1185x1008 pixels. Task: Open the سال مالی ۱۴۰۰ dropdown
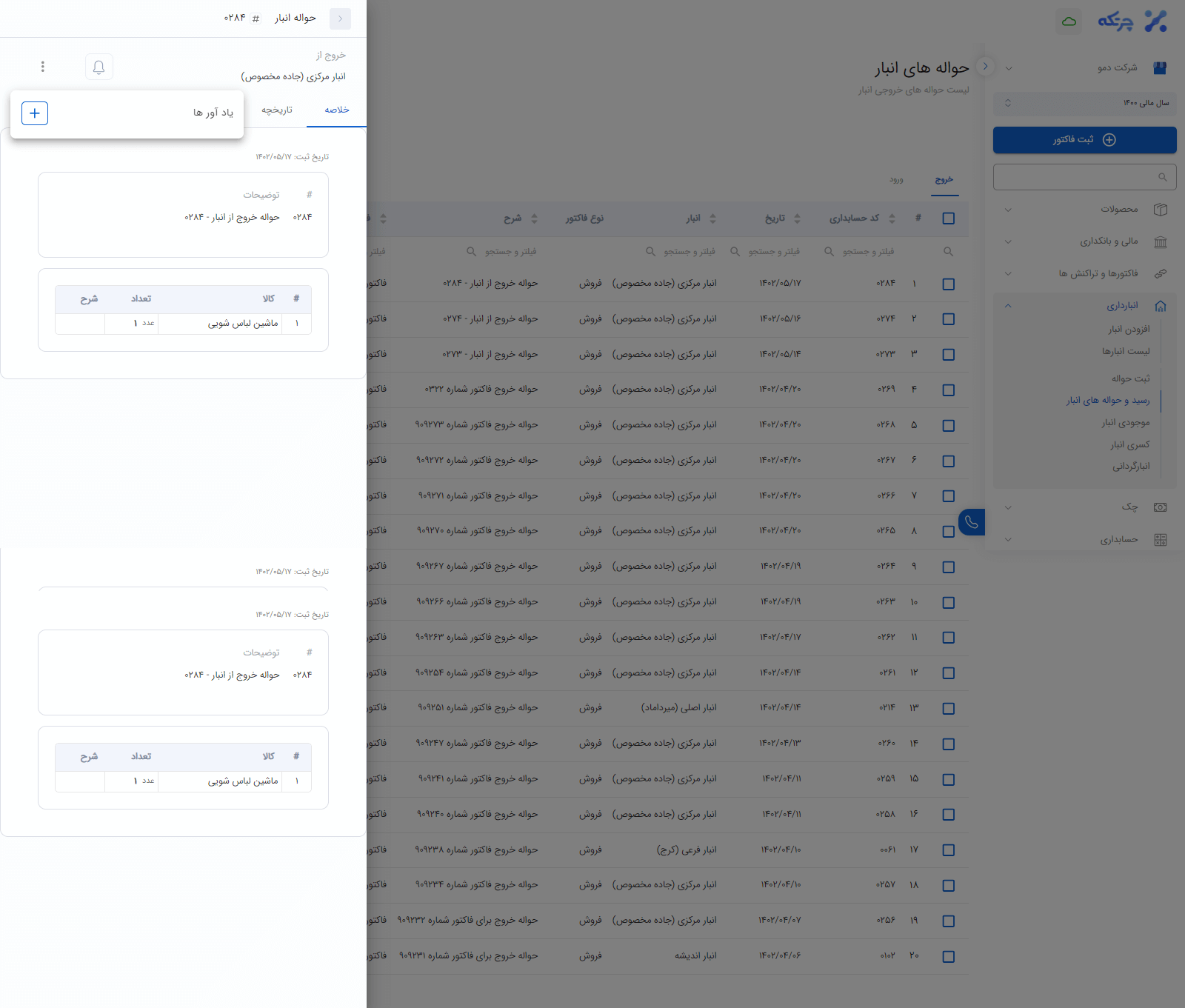(1084, 103)
